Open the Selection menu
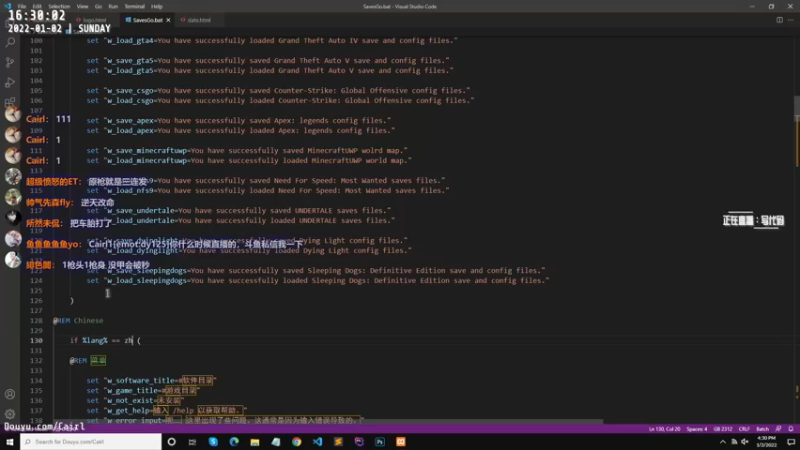The image size is (800, 450). click(x=59, y=7)
